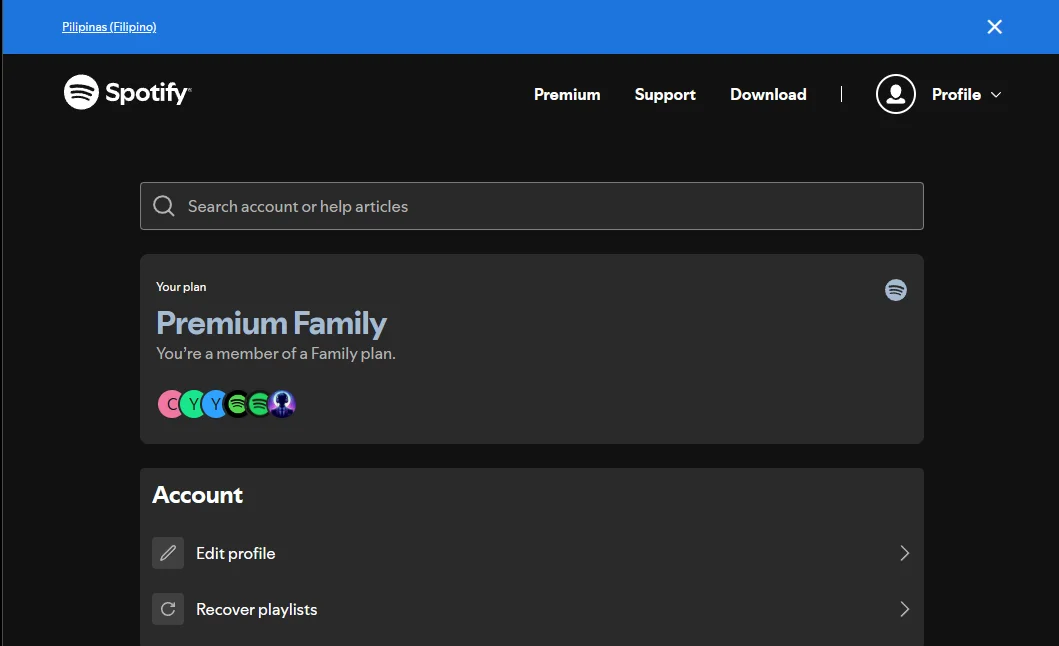The height and width of the screenshot is (646, 1059).
Task: Go to the Premium page
Action: pyautogui.click(x=567, y=95)
